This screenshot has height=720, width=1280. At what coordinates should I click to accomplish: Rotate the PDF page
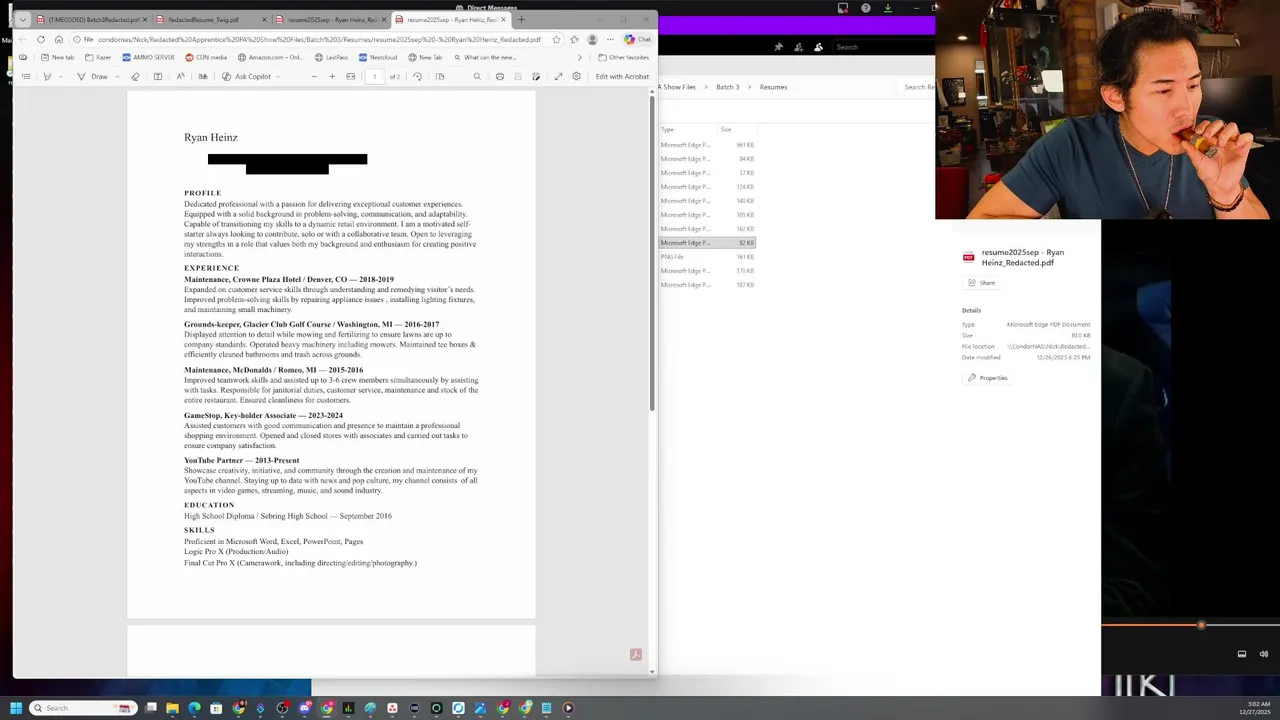pos(417,76)
